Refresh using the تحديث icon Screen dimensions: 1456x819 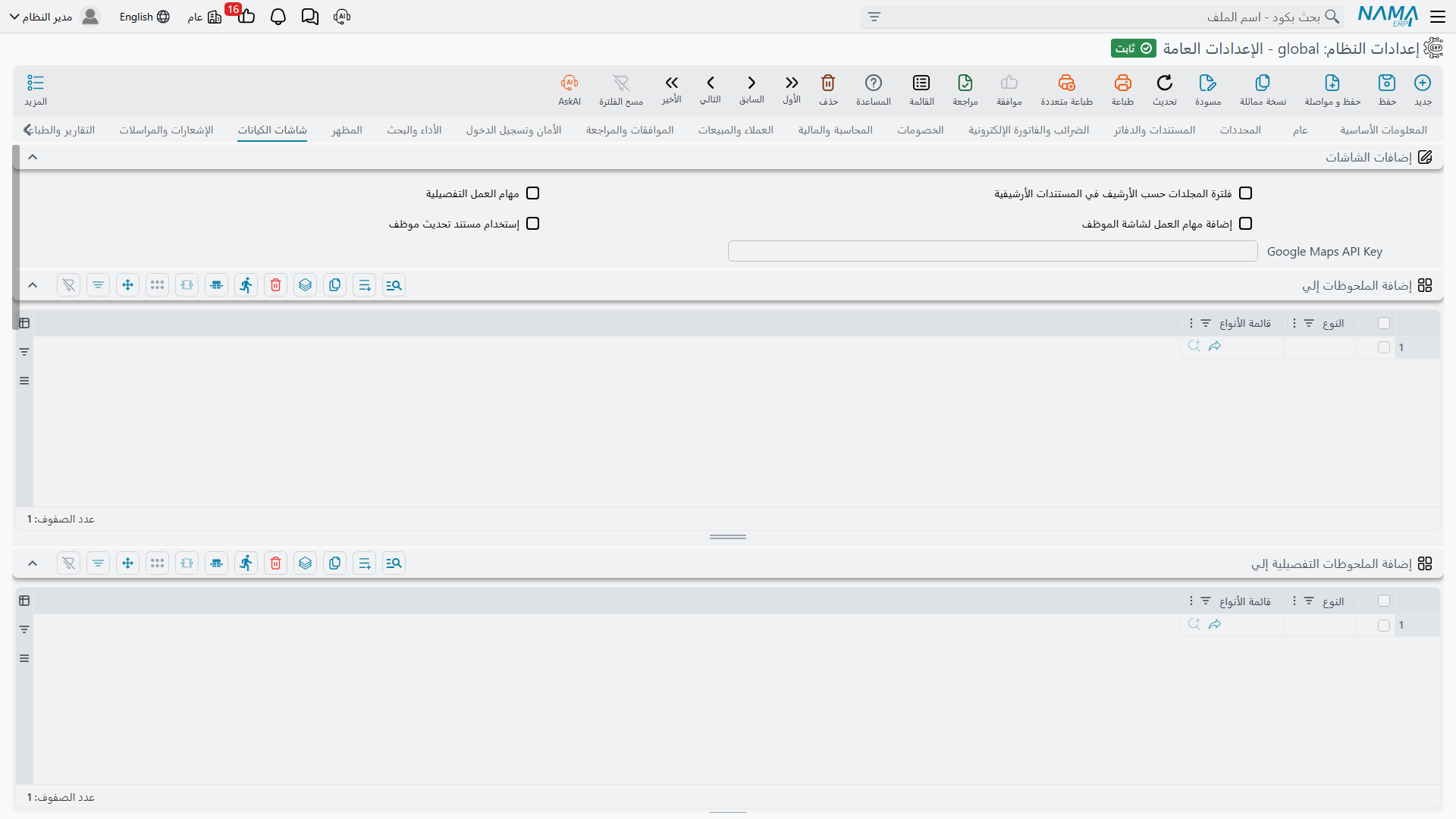click(x=1165, y=83)
